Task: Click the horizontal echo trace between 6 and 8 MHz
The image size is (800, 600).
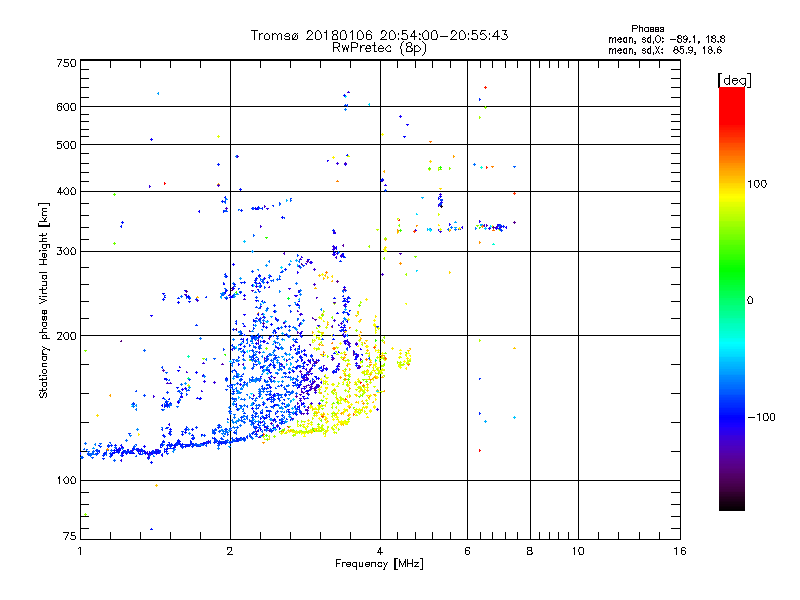Action: 491,227
